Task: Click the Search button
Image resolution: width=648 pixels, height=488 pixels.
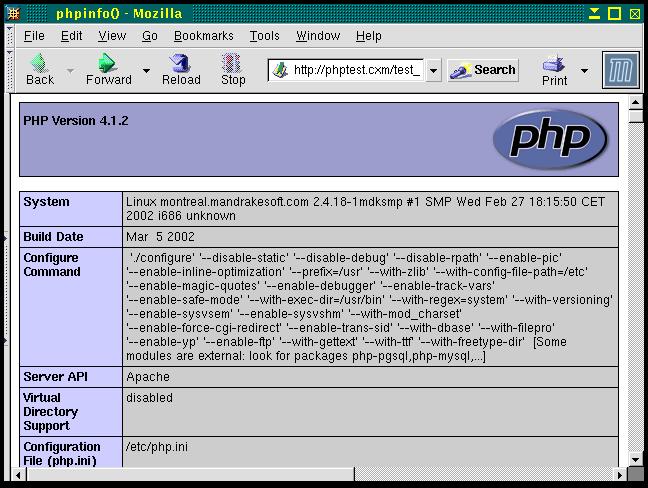Action: [x=483, y=70]
